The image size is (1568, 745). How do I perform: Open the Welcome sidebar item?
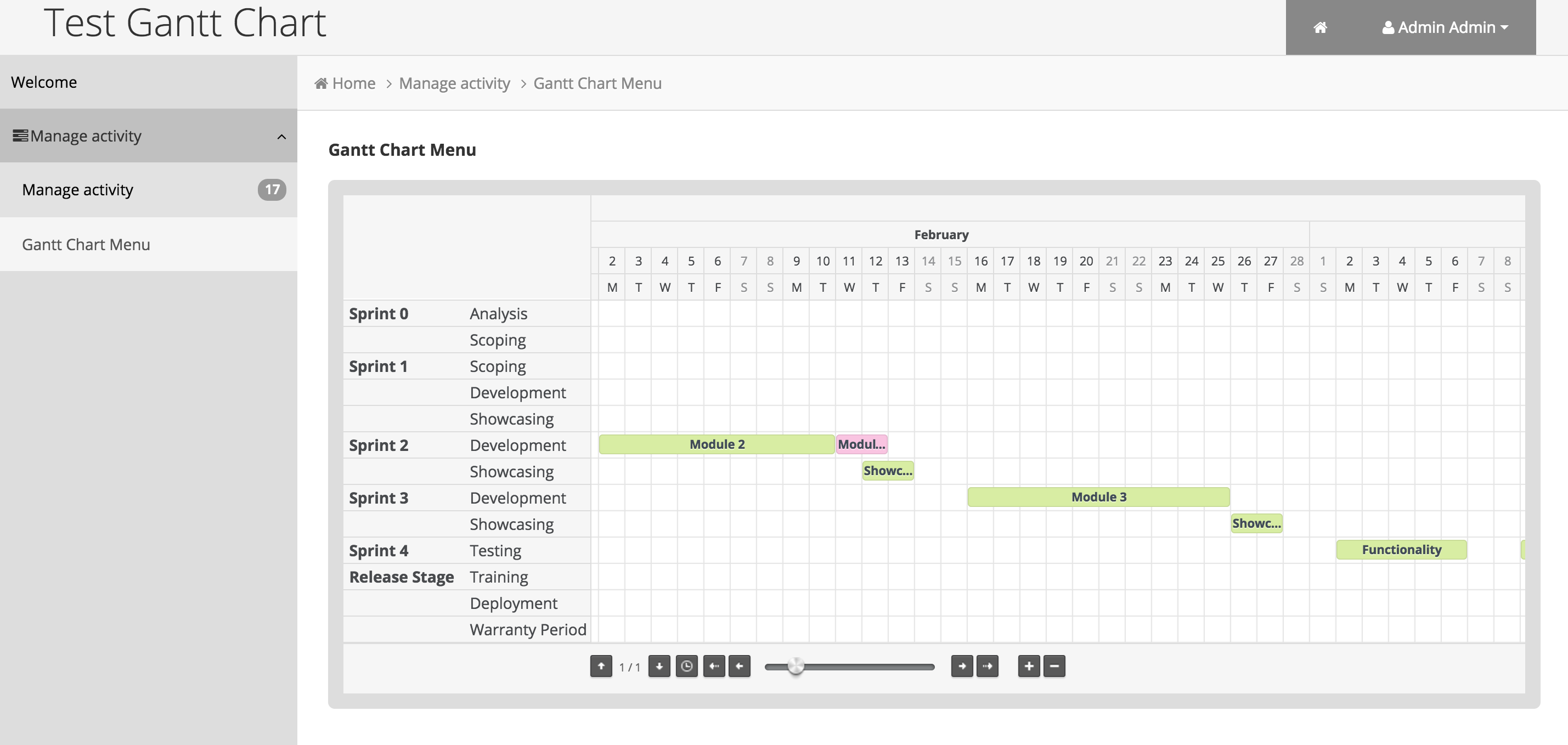(x=44, y=82)
